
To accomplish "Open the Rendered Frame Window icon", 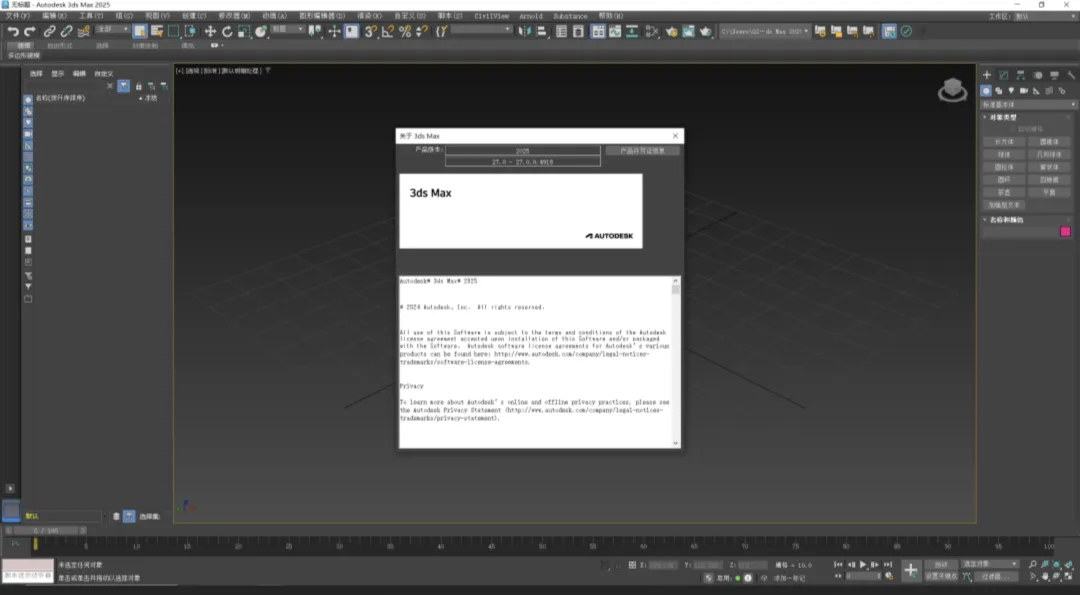I will (x=688, y=31).
